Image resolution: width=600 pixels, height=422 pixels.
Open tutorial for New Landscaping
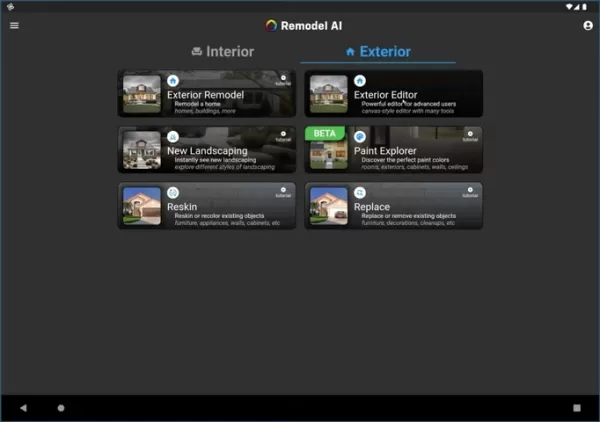pos(283,136)
